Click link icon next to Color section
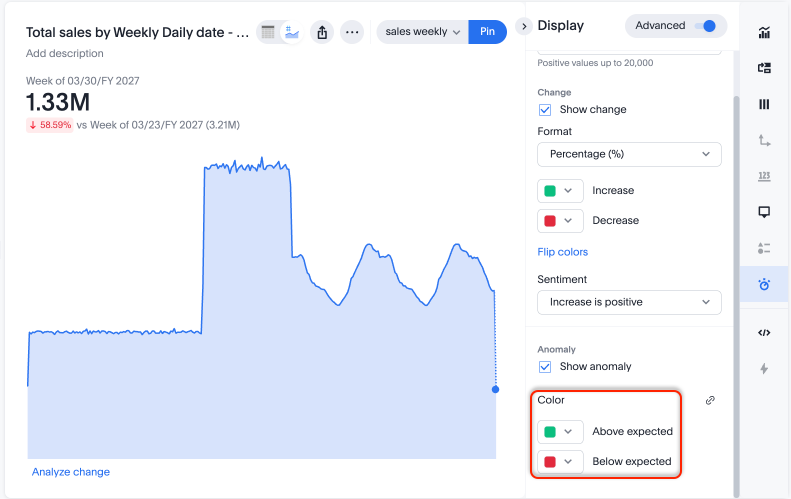The height and width of the screenshot is (499, 791). pyautogui.click(x=710, y=400)
